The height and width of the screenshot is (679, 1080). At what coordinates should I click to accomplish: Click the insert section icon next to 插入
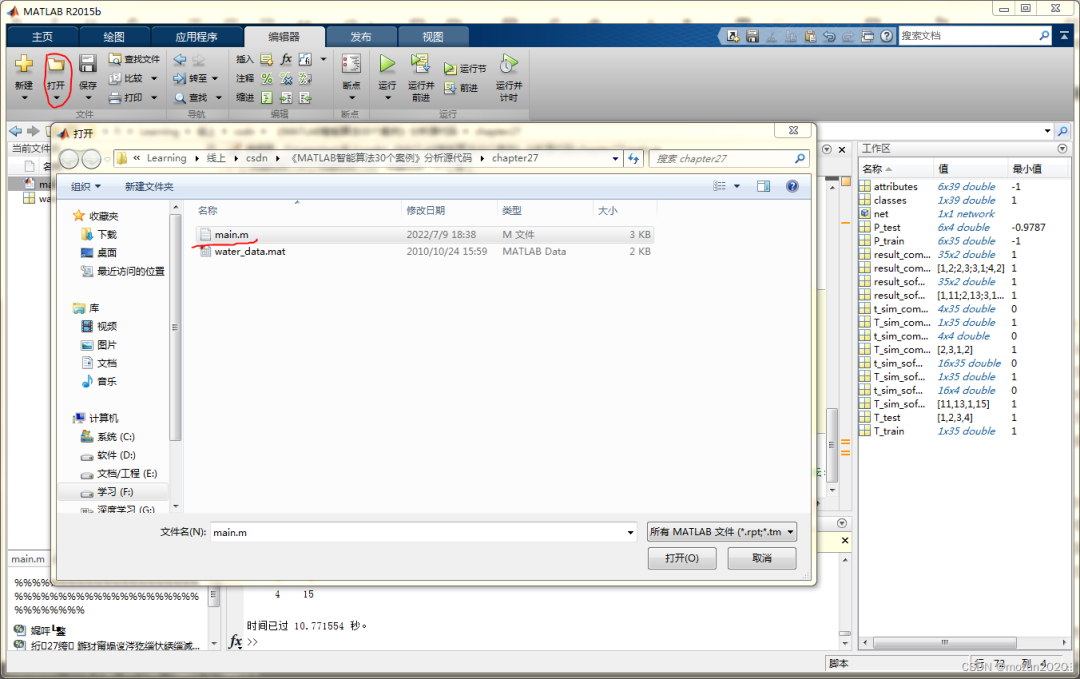coord(267,59)
